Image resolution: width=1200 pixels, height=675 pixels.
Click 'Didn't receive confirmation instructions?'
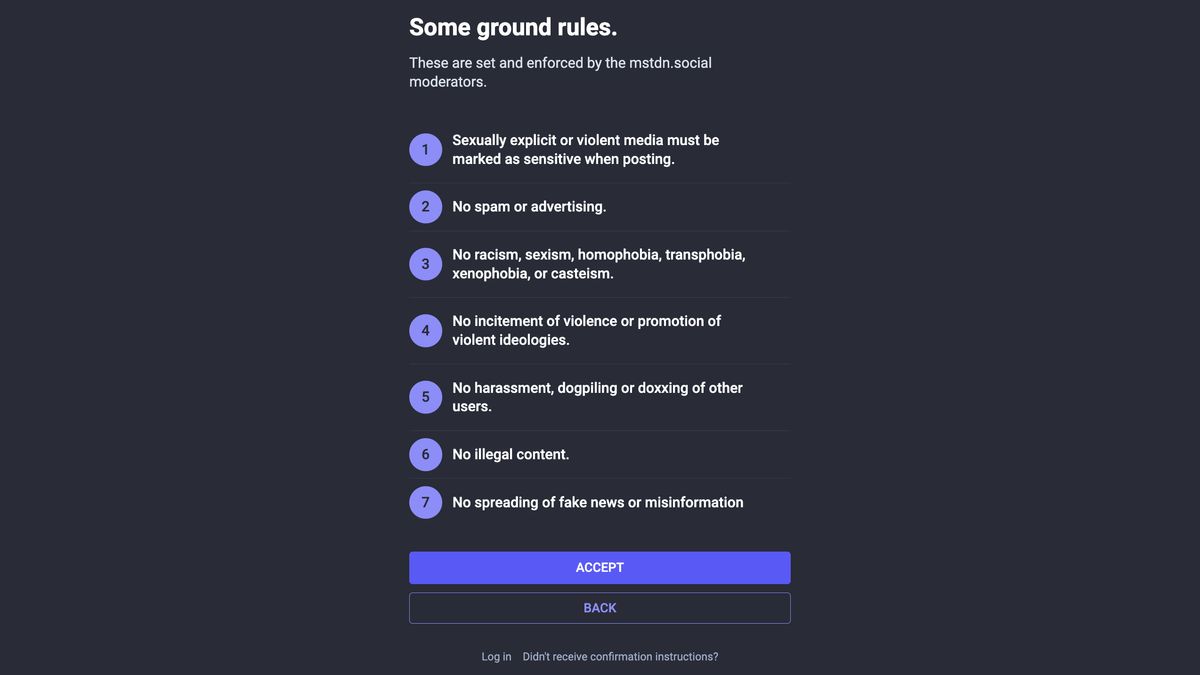click(x=620, y=656)
